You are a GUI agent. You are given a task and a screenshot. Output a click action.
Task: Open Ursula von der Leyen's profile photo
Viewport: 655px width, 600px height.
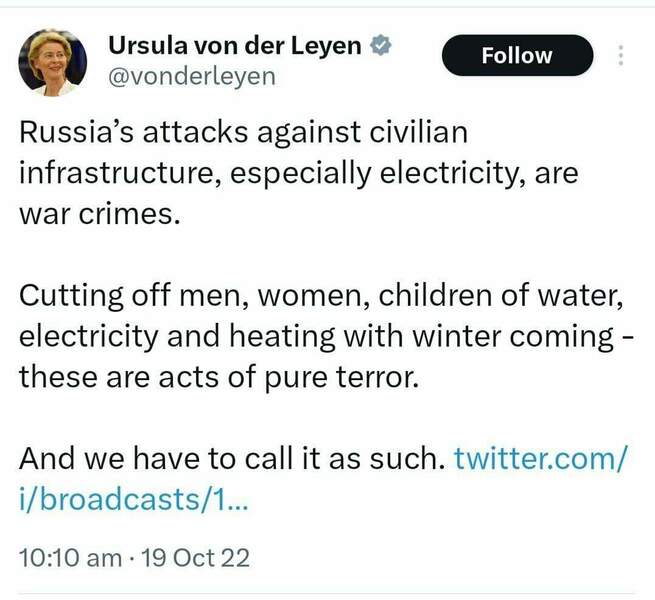tap(52, 62)
